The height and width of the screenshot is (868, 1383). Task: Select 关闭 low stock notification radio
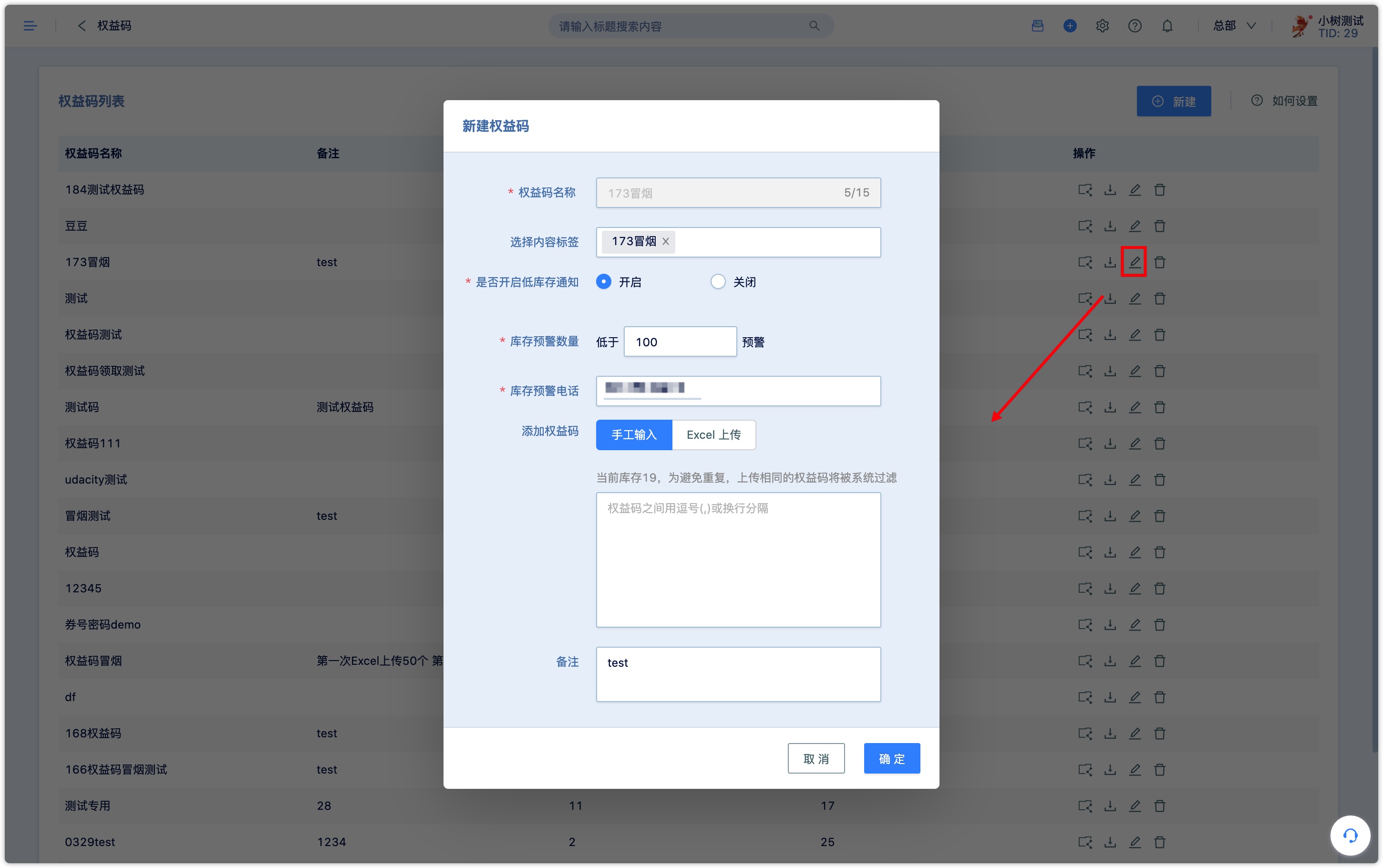pyautogui.click(x=717, y=281)
